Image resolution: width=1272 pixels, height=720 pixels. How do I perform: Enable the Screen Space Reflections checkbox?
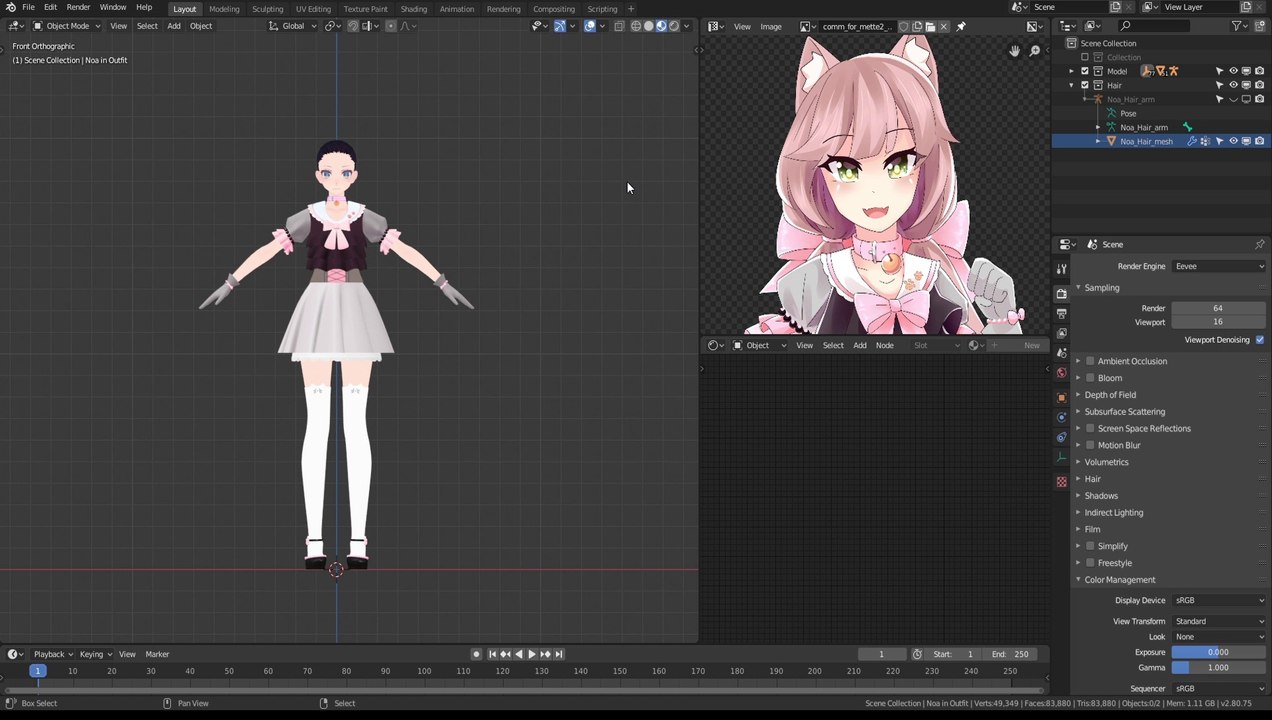tap(1090, 428)
